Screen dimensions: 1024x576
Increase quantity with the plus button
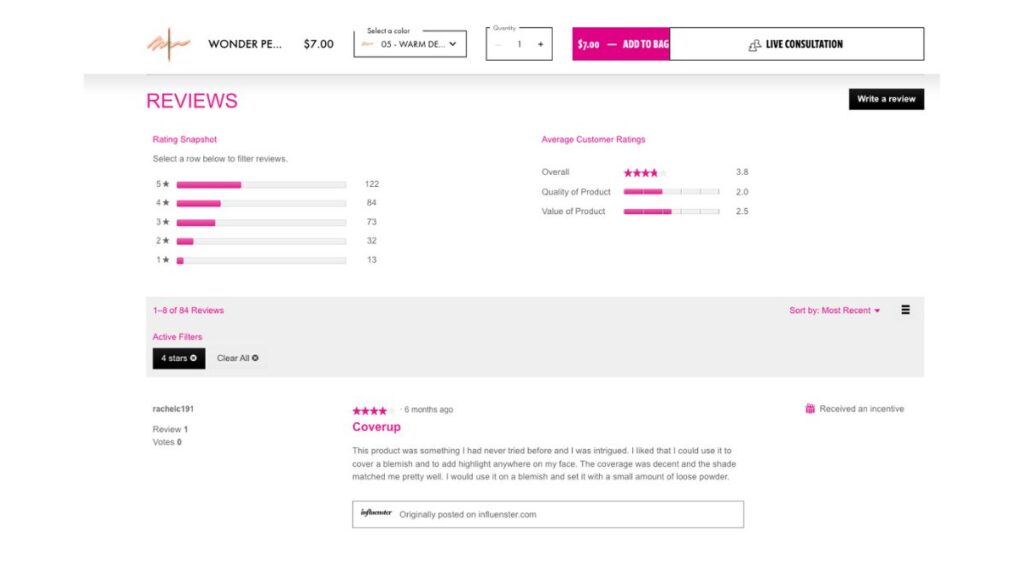pyautogui.click(x=540, y=44)
